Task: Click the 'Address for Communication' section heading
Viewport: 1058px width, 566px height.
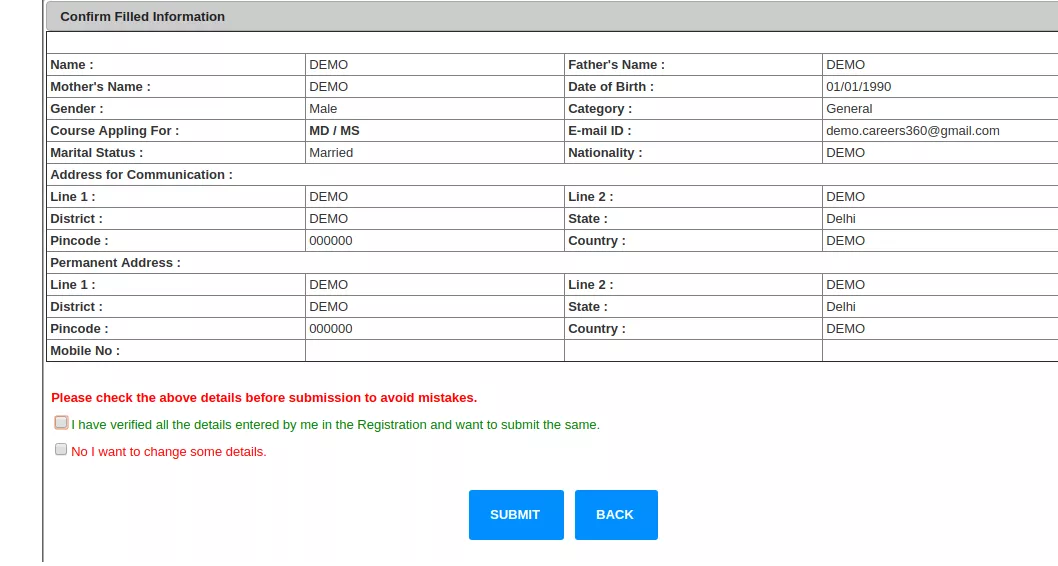Action: 141,175
